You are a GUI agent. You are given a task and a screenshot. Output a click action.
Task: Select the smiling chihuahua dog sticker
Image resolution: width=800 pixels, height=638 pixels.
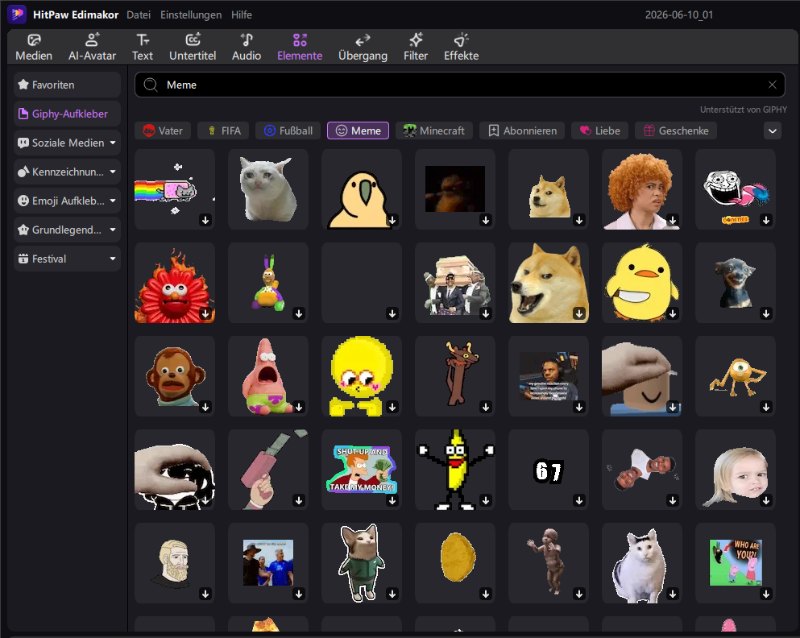(x=735, y=283)
